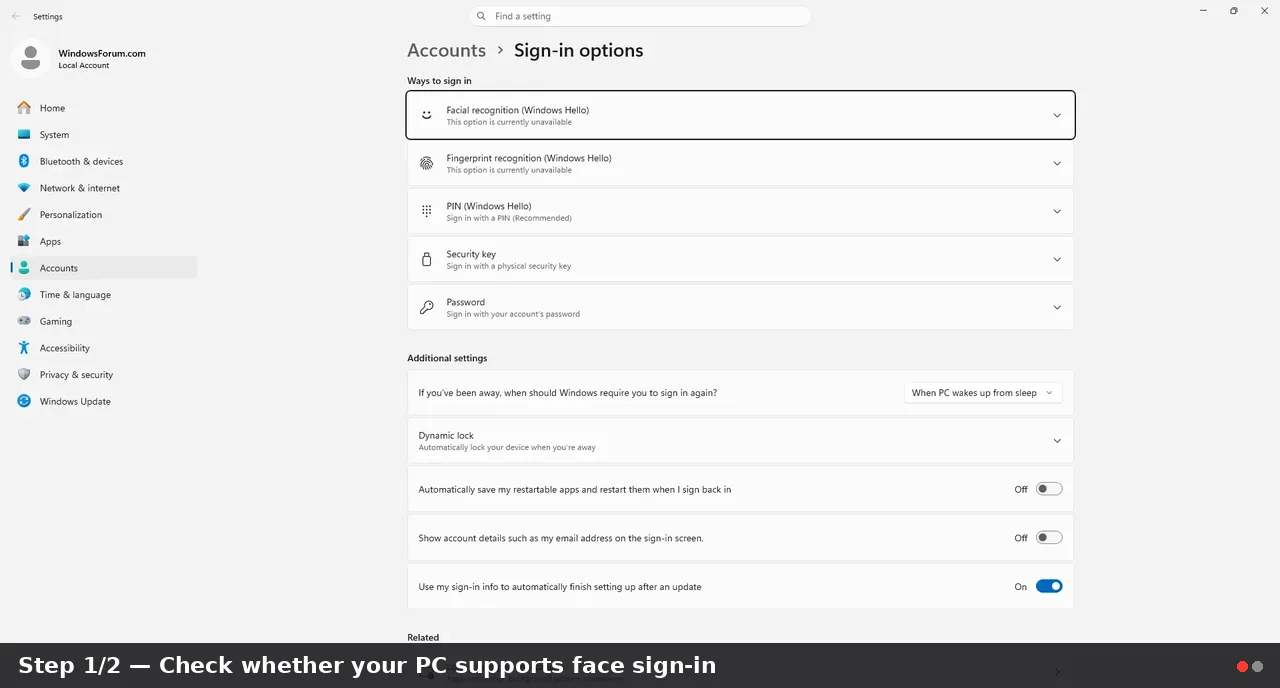This screenshot has width=1280, height=688.
Task: Expand the Security key chevron
Action: (x=1057, y=259)
